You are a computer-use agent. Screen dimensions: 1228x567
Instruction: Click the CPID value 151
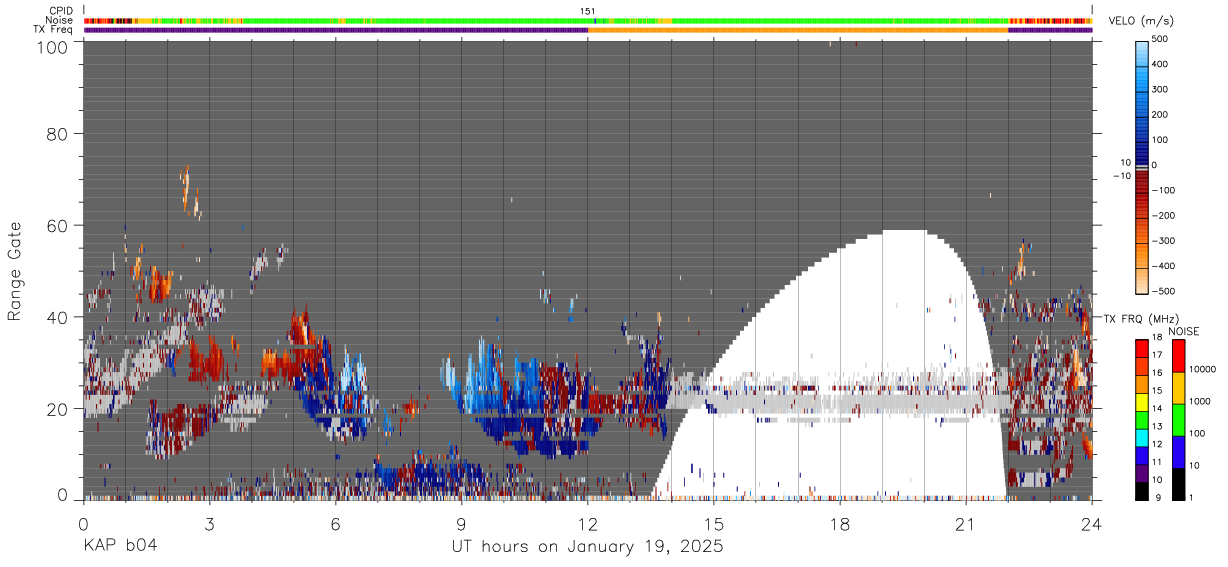[588, 11]
